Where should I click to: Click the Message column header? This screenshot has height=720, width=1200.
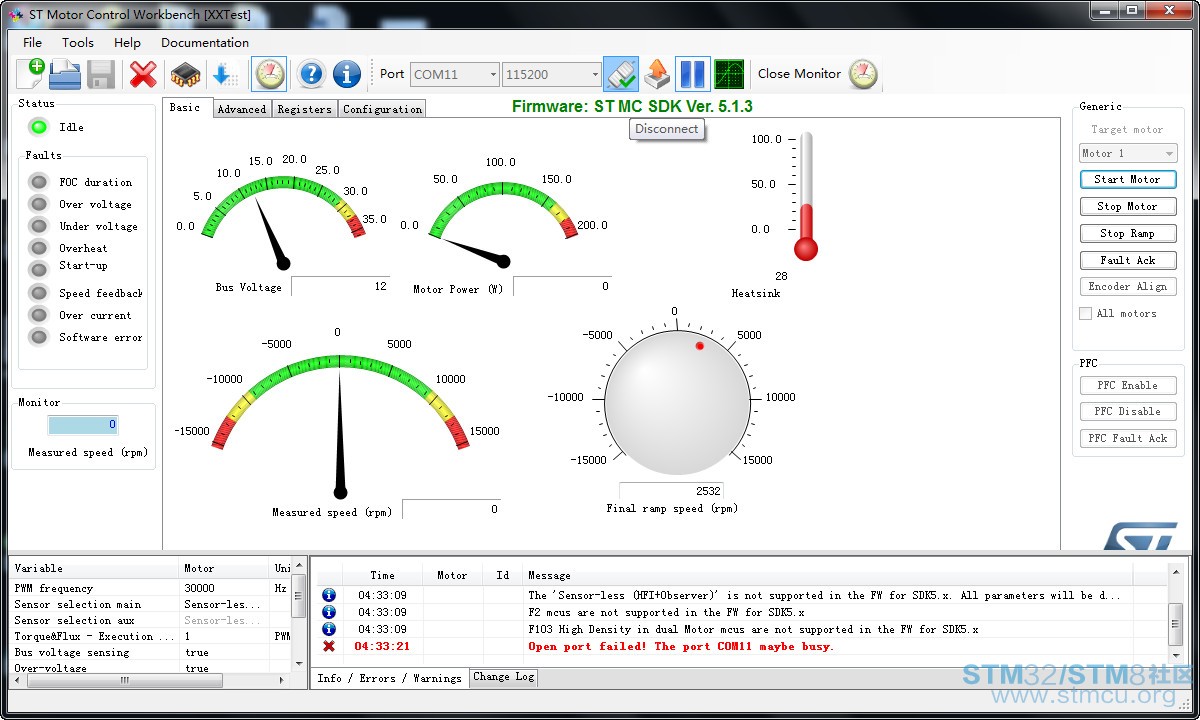[828, 575]
